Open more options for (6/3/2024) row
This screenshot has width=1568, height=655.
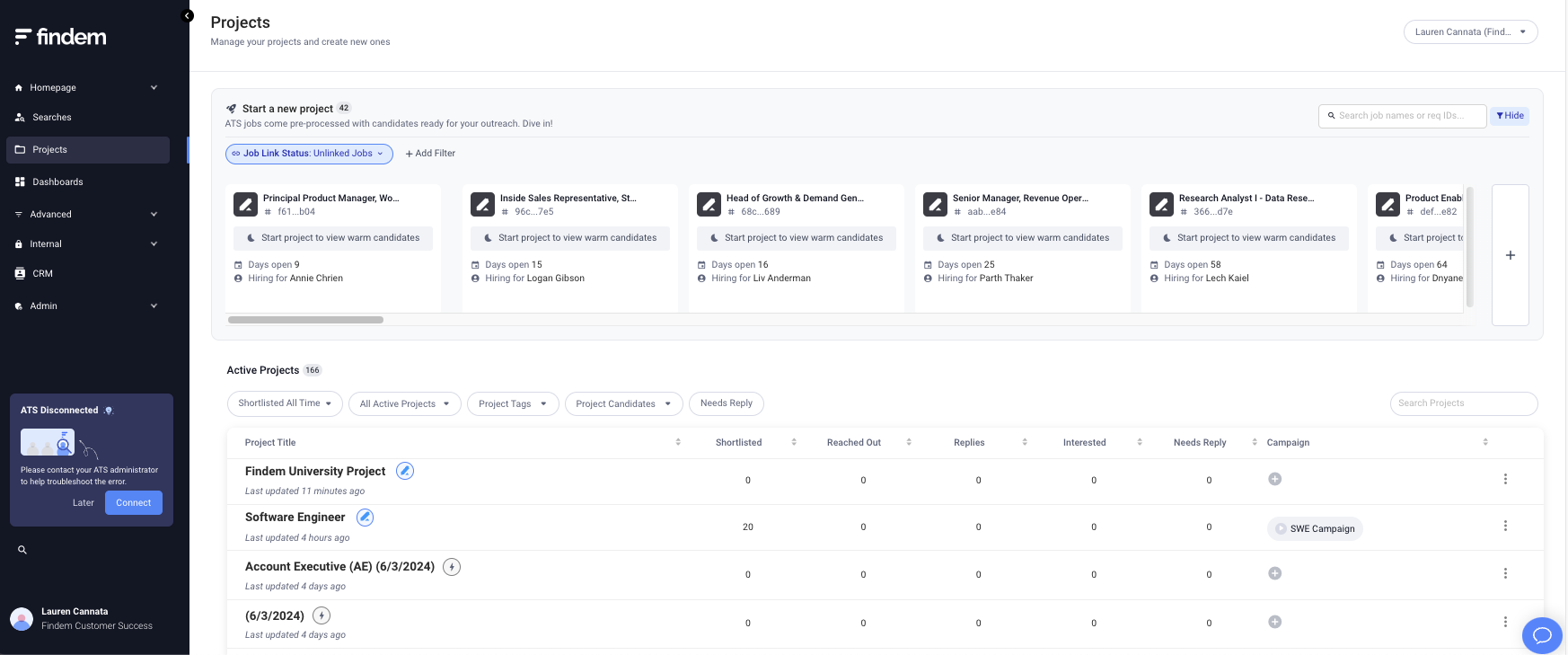(1505, 622)
